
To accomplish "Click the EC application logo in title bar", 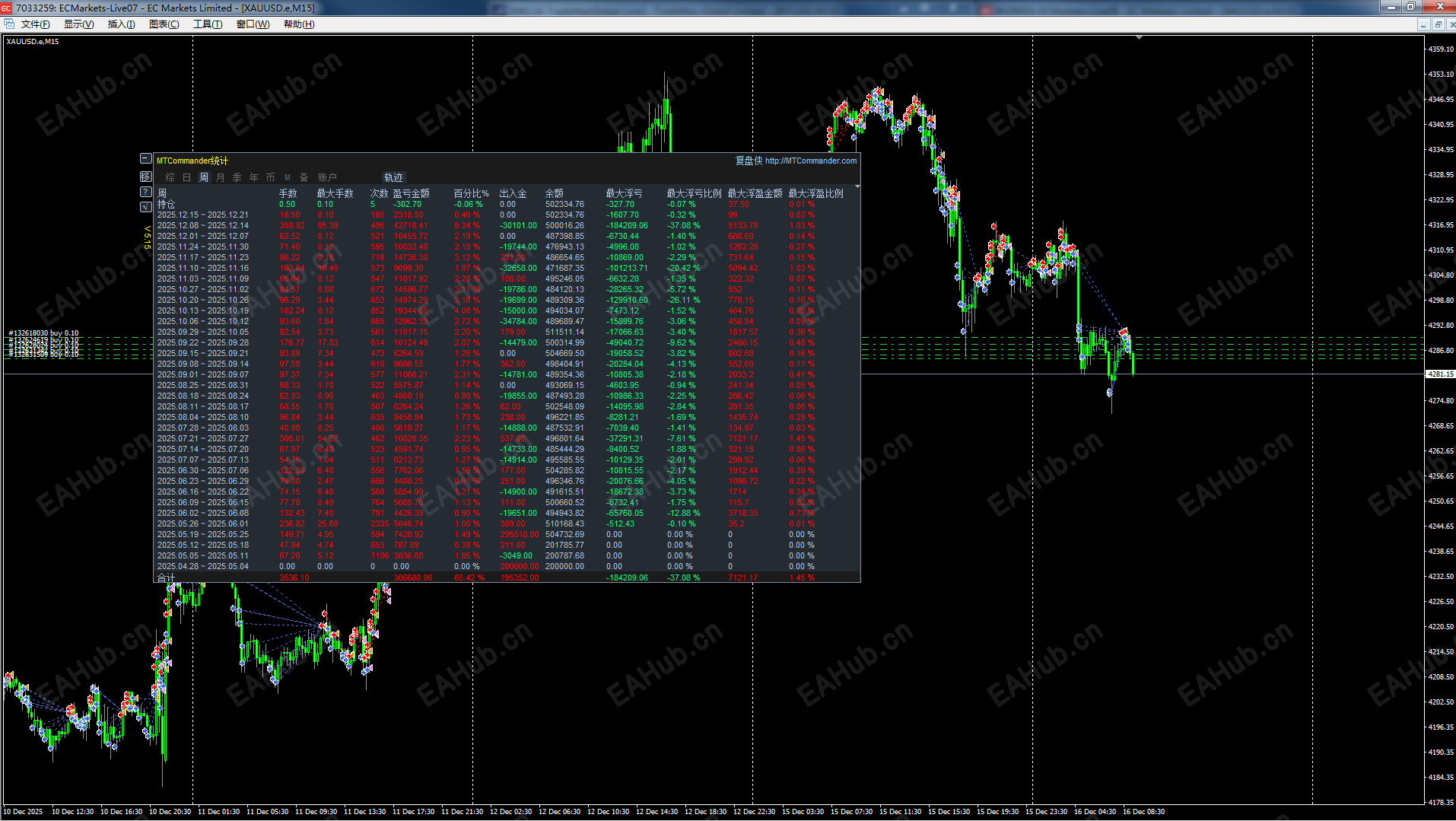I will 7,8.
